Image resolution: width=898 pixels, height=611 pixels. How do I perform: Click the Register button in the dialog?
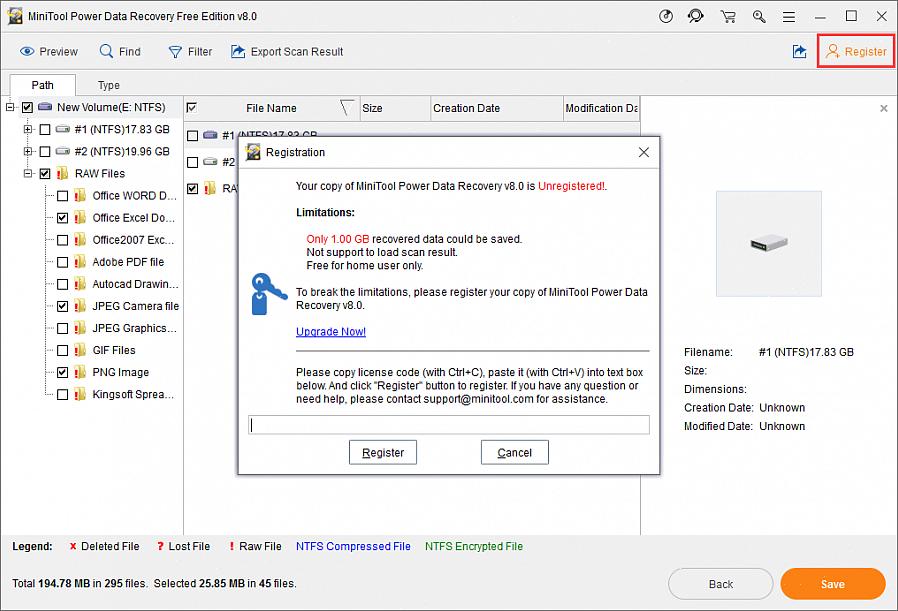(x=383, y=452)
